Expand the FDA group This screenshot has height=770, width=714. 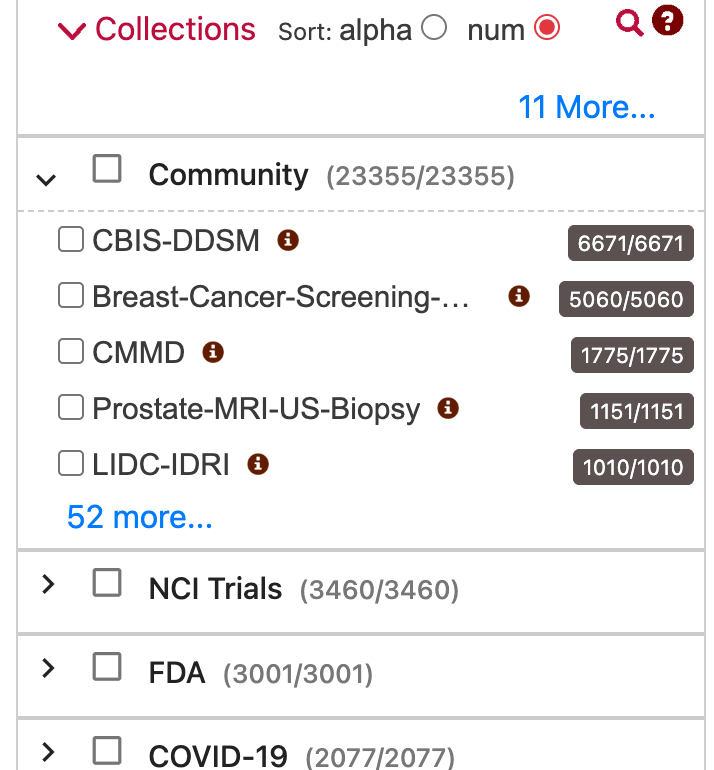[48, 668]
